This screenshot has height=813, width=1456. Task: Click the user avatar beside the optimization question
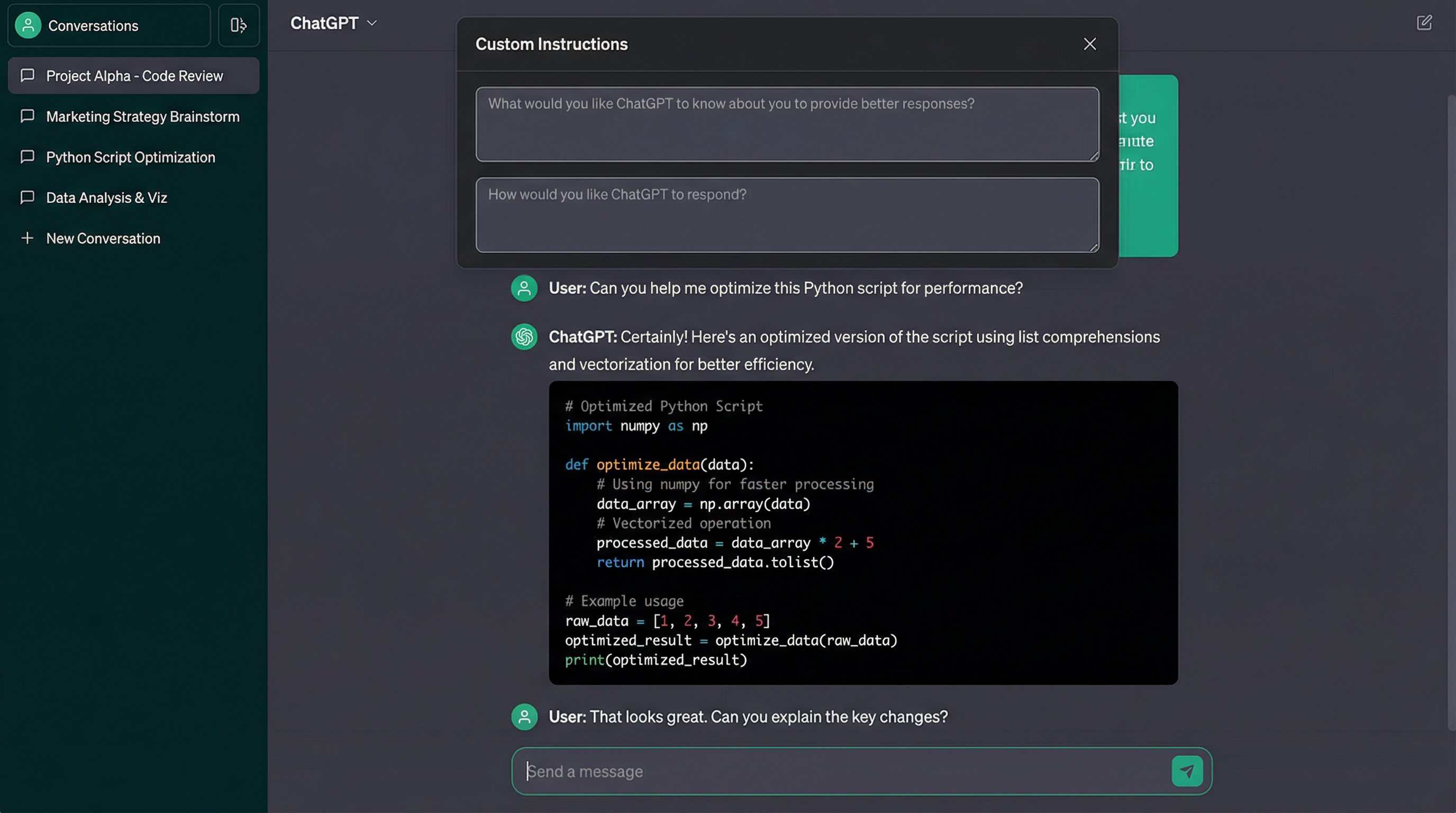coord(523,288)
